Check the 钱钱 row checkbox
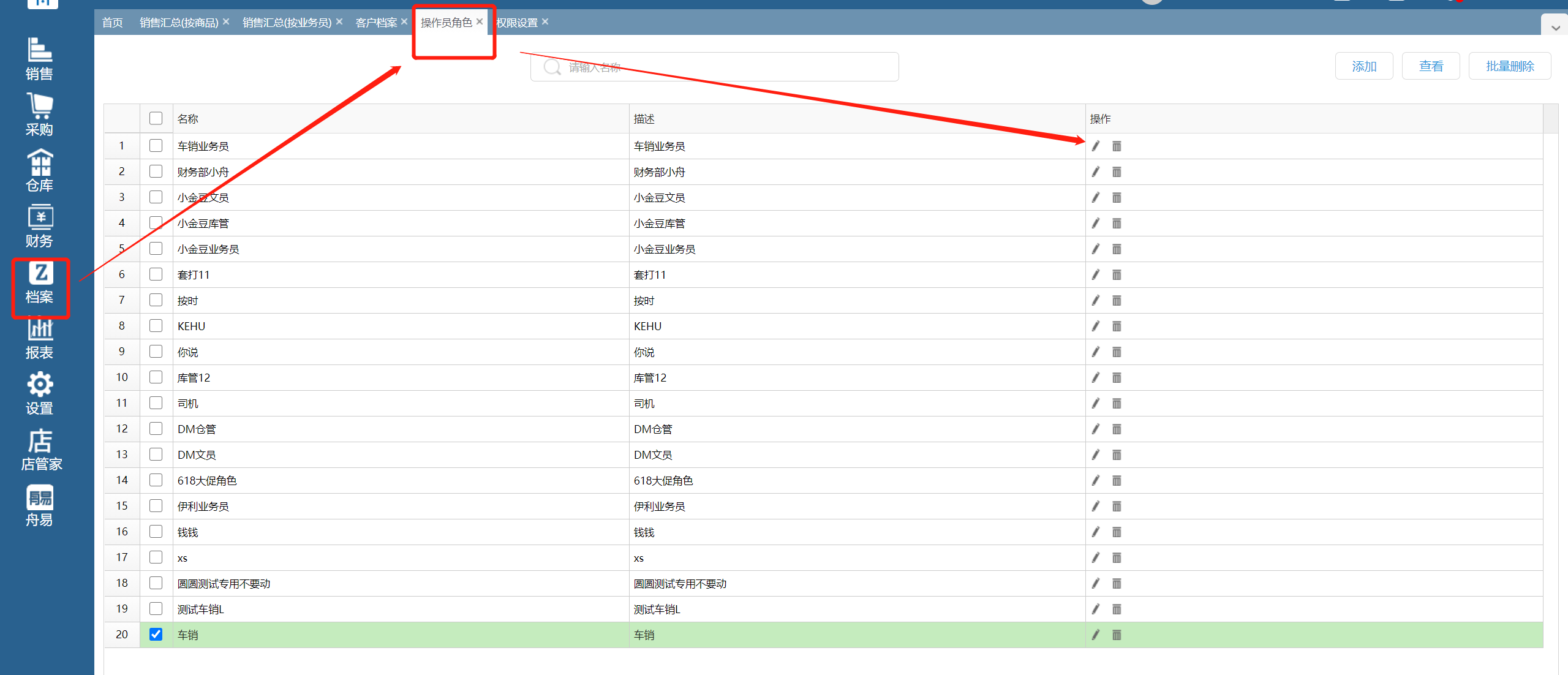The image size is (1568, 675). coord(156,531)
